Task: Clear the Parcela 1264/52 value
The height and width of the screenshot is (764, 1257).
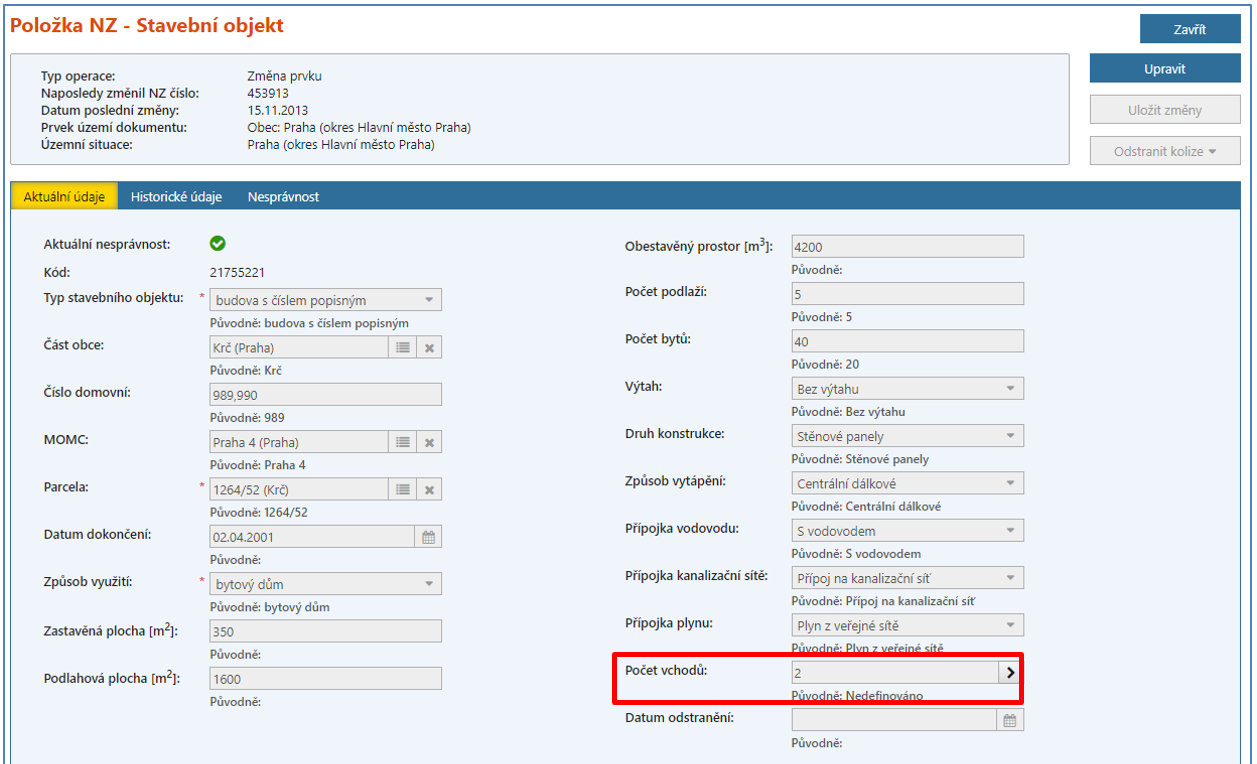Action: tap(429, 489)
